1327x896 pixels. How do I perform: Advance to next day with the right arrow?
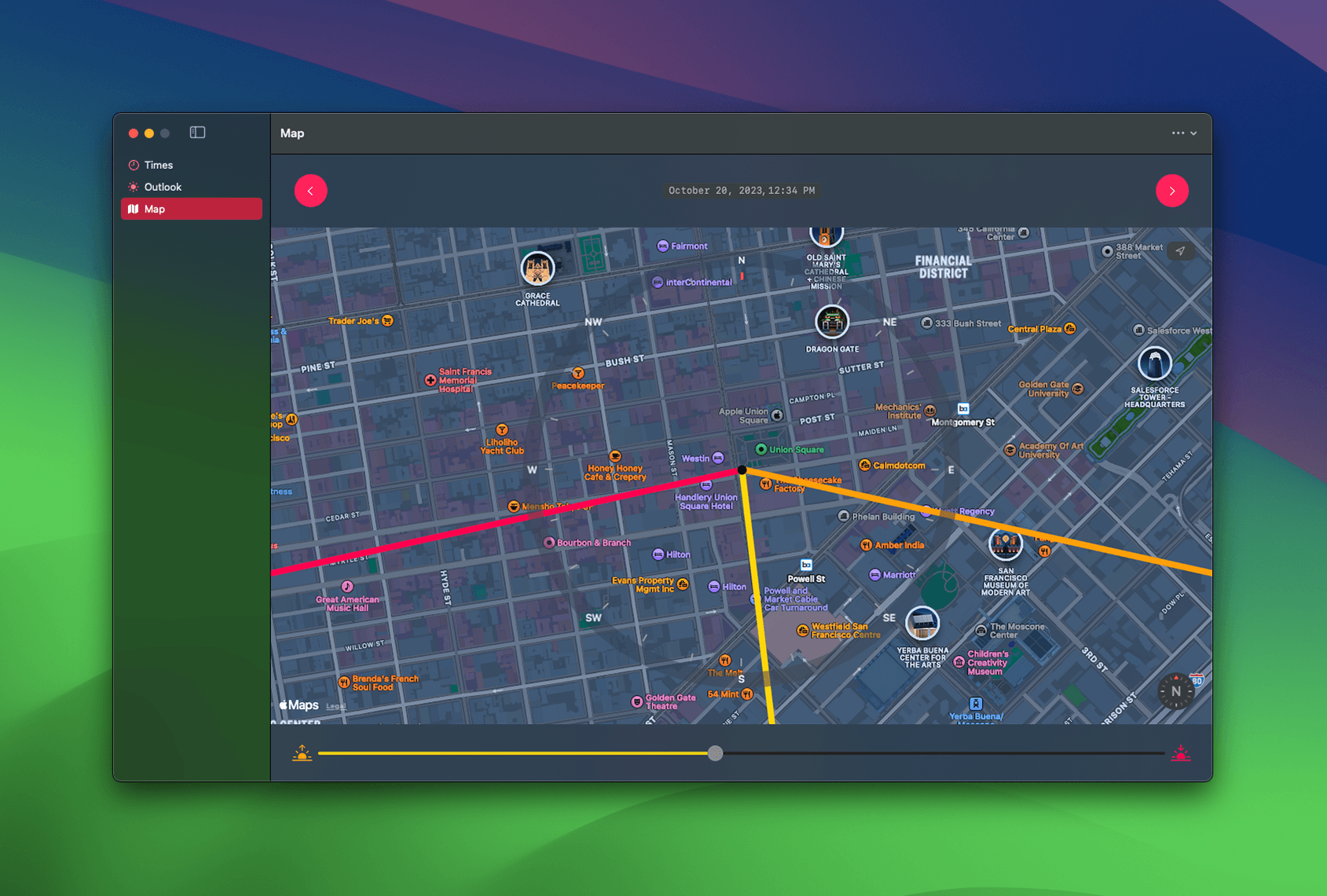[x=1171, y=191]
